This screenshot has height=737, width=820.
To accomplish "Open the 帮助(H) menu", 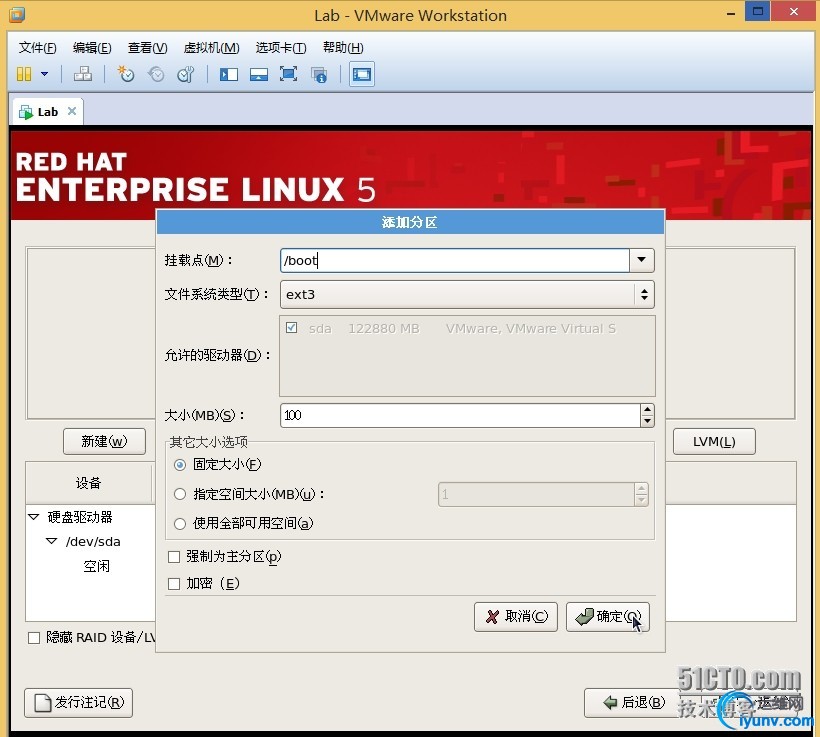I will pos(343,48).
